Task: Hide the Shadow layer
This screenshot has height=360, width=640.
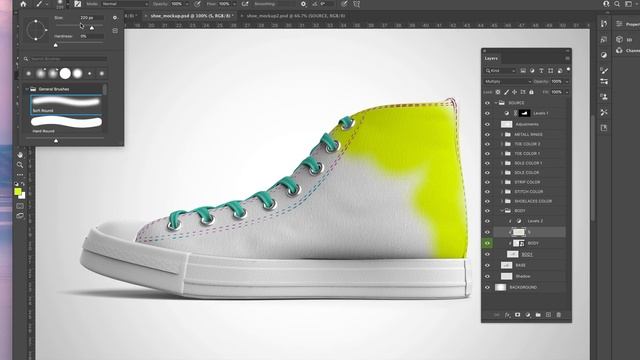Action: pyautogui.click(x=487, y=276)
